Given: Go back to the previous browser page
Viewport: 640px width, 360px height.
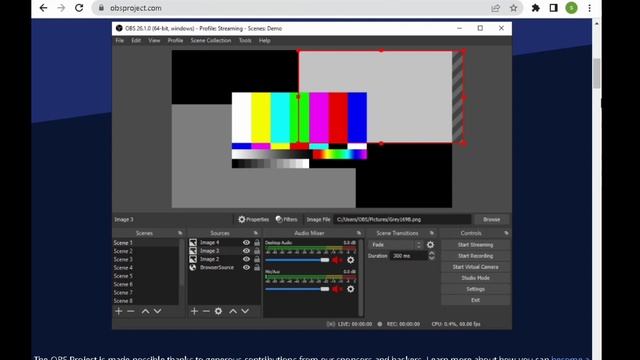Looking at the screenshot, I should pos(43,8).
